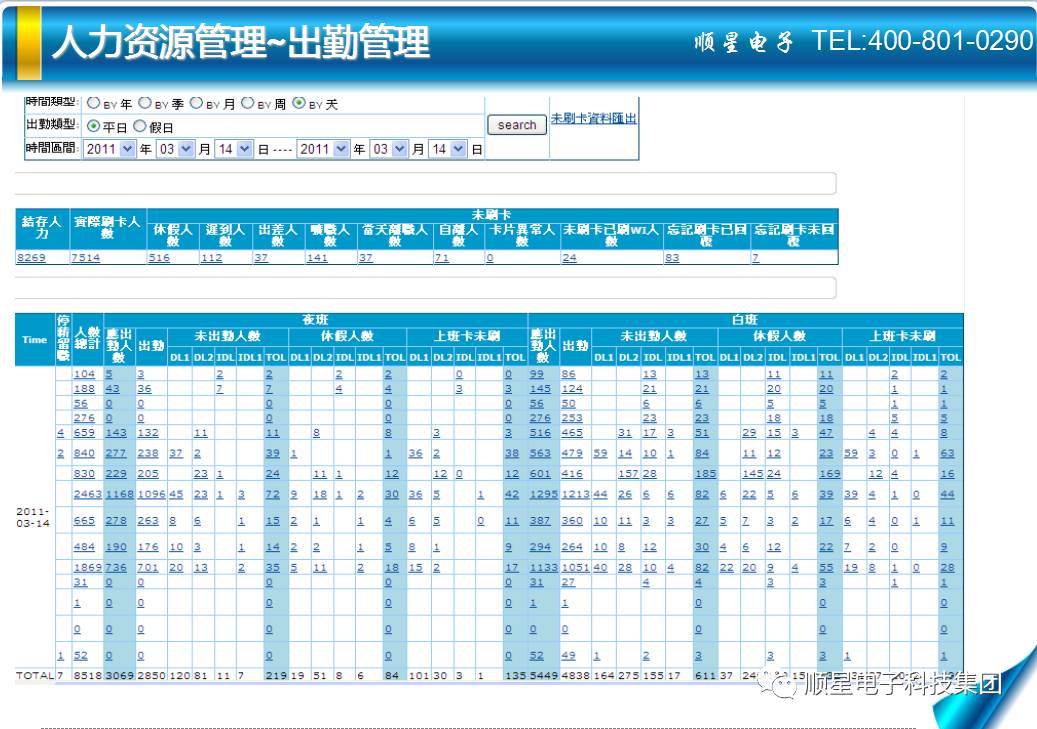Click the 516 link under 休假人數

coord(159,258)
